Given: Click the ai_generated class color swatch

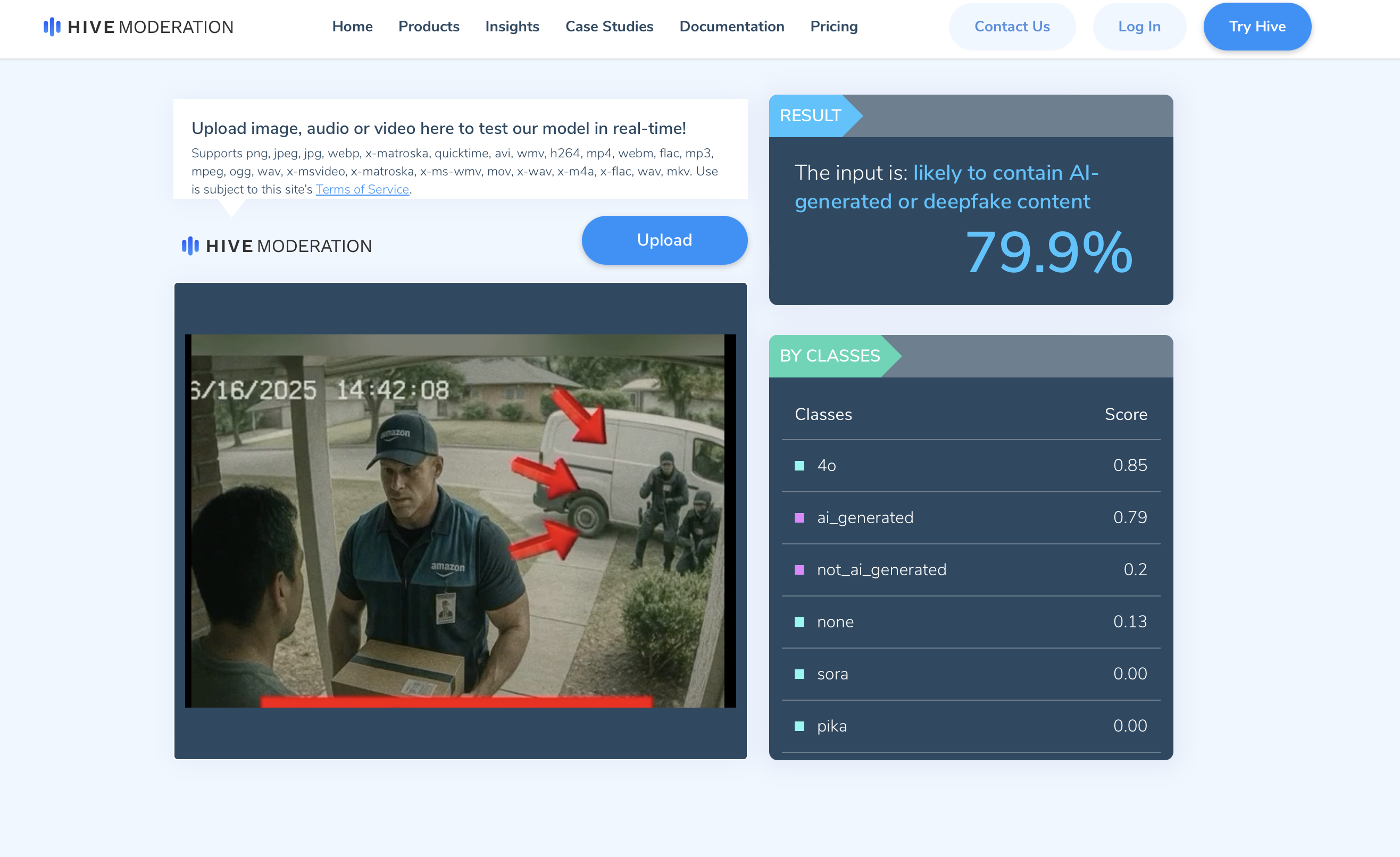Looking at the screenshot, I should [x=799, y=518].
